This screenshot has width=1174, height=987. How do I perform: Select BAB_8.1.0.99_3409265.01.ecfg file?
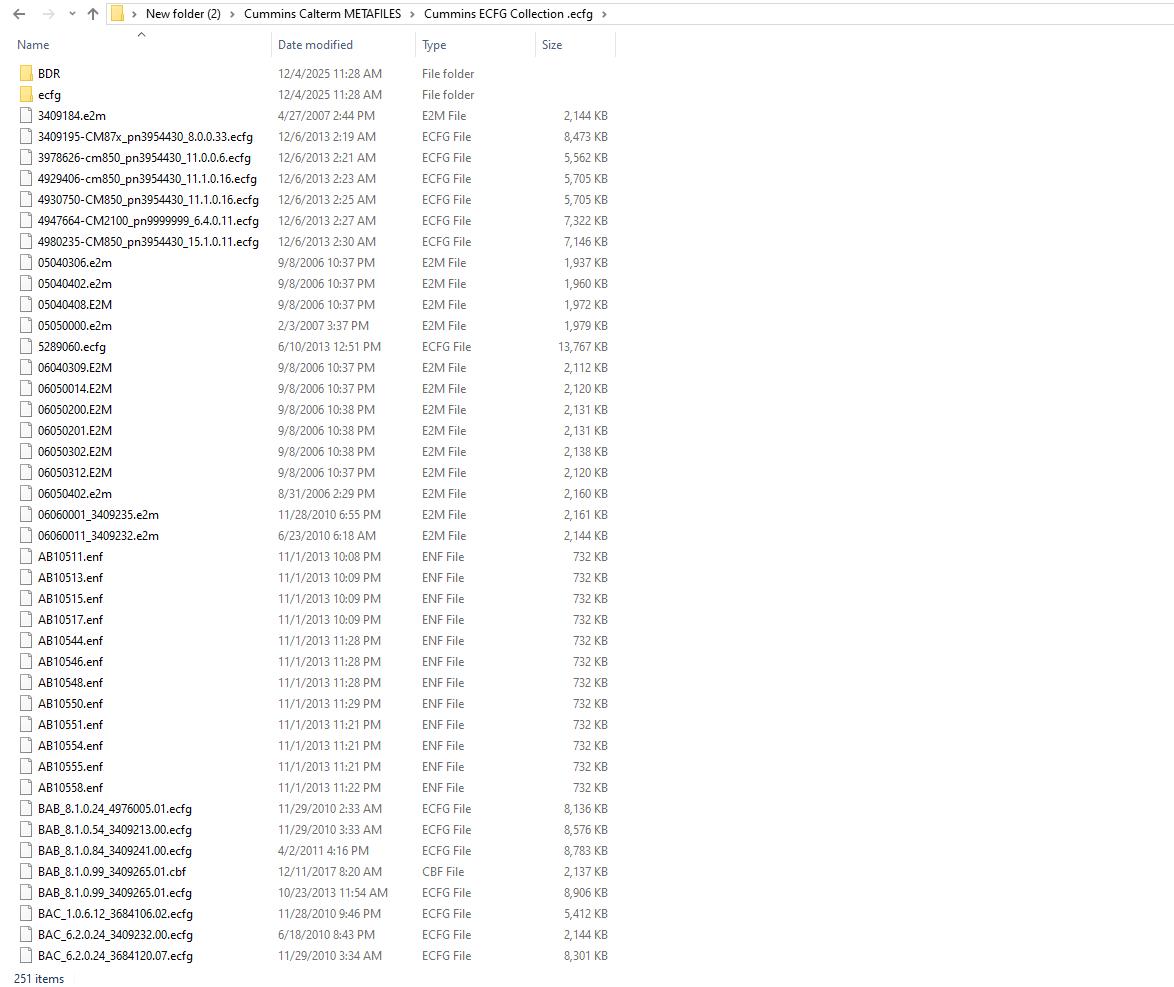(115, 893)
